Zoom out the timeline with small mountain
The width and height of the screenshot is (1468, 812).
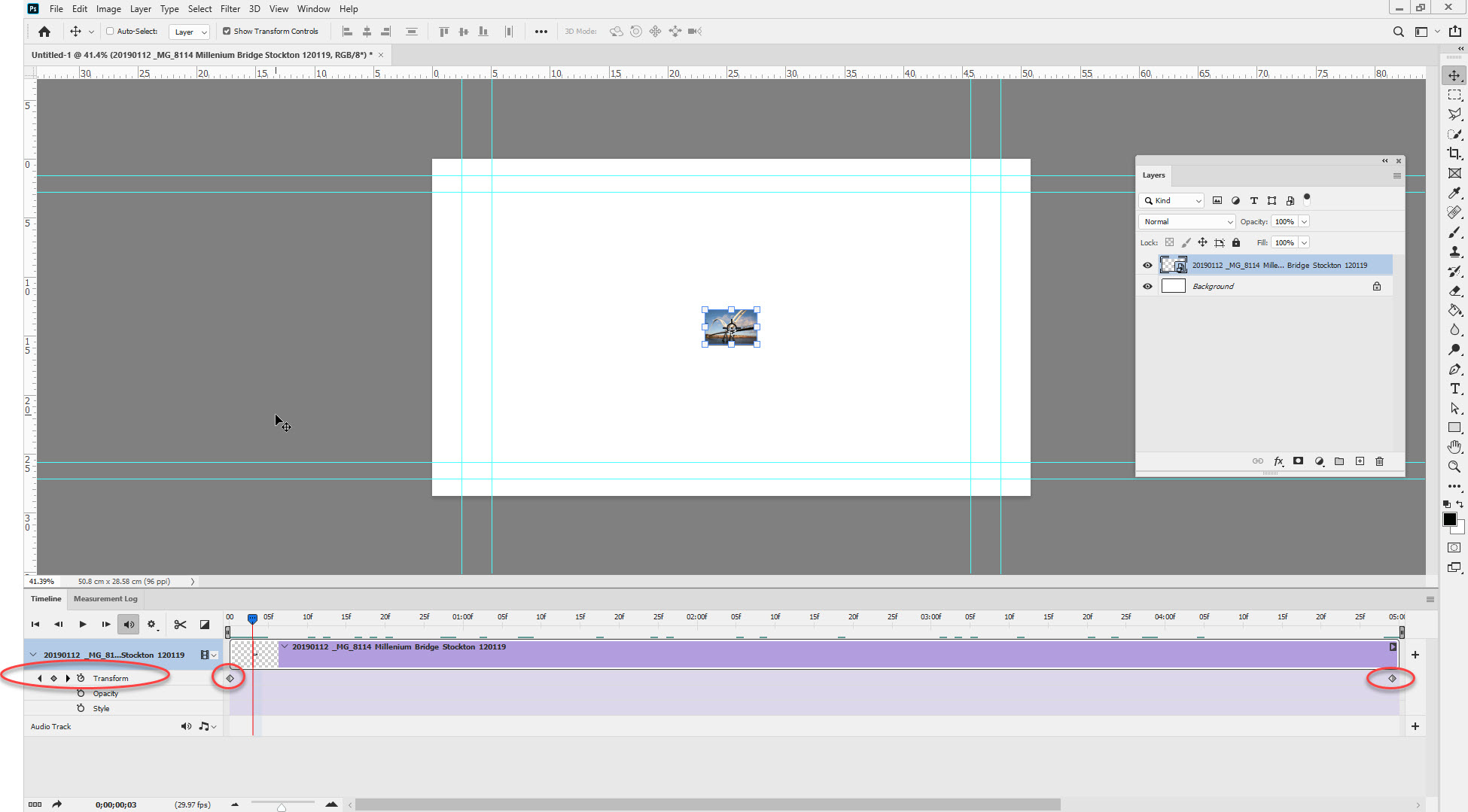235,804
